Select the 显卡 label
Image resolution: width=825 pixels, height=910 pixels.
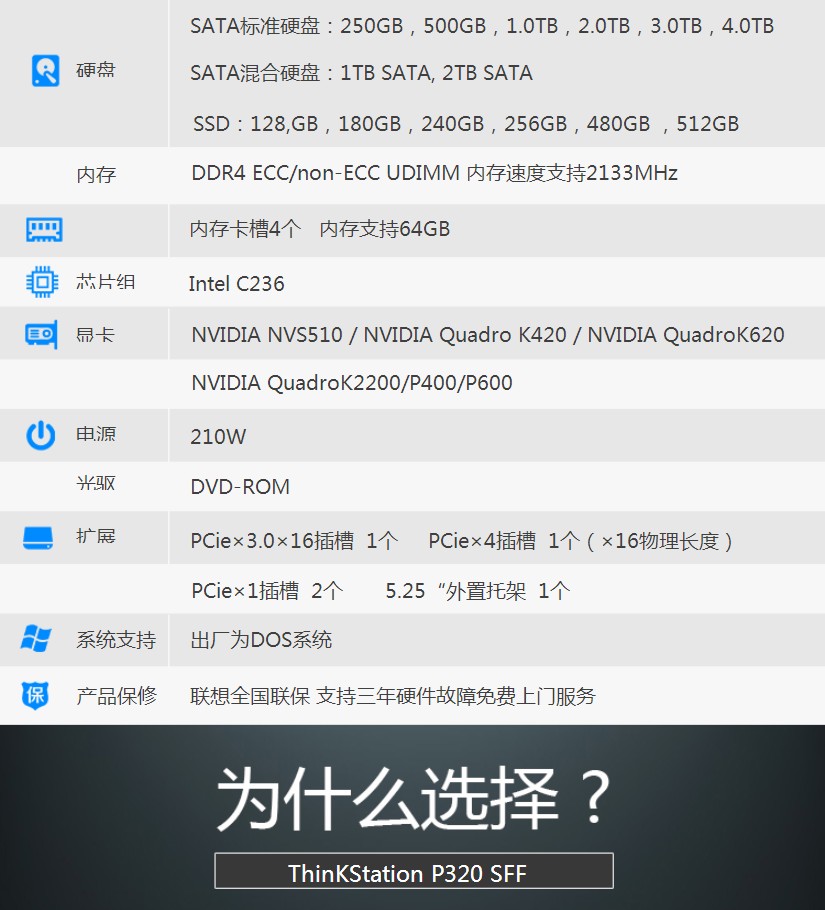[96, 335]
